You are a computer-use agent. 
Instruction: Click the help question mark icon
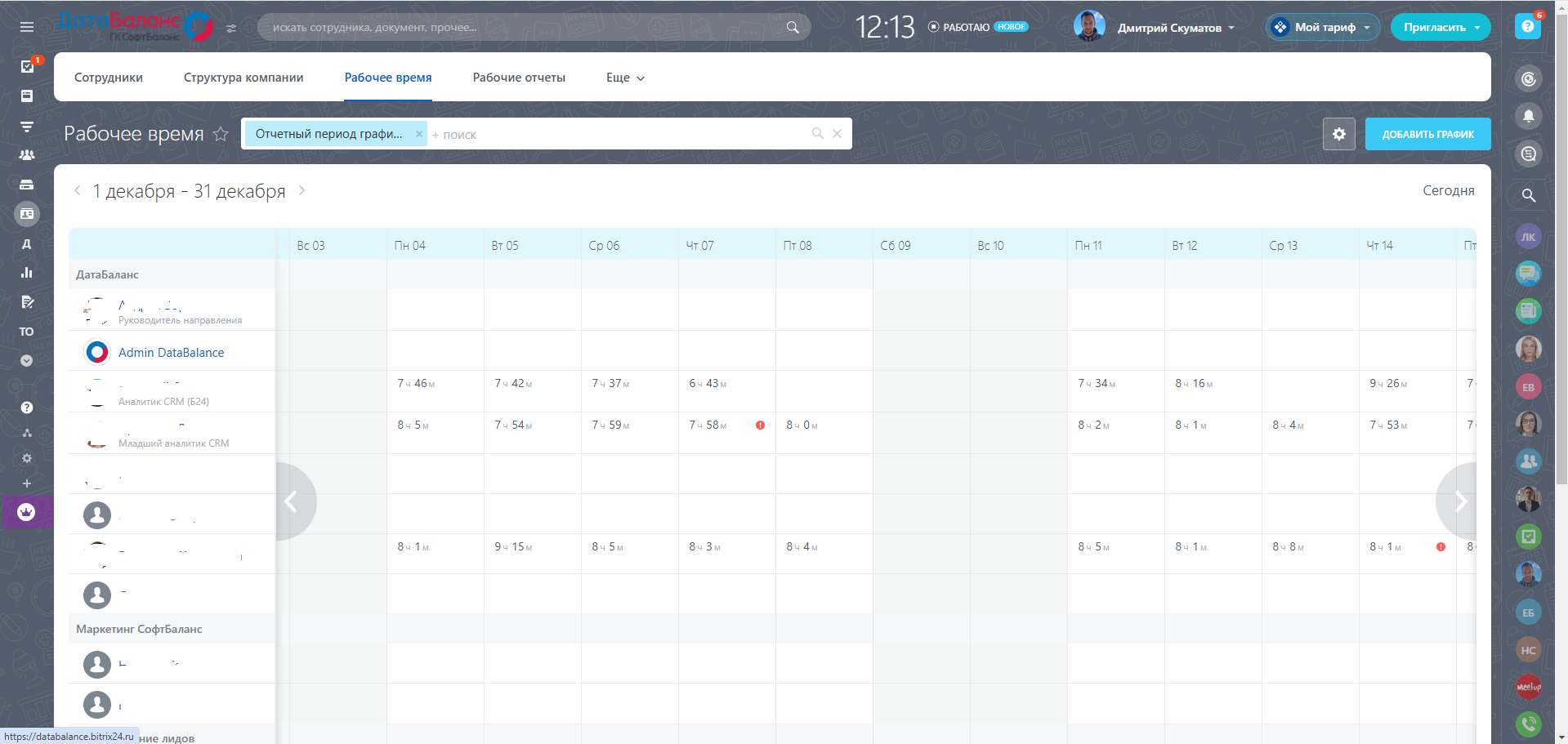click(1526, 27)
